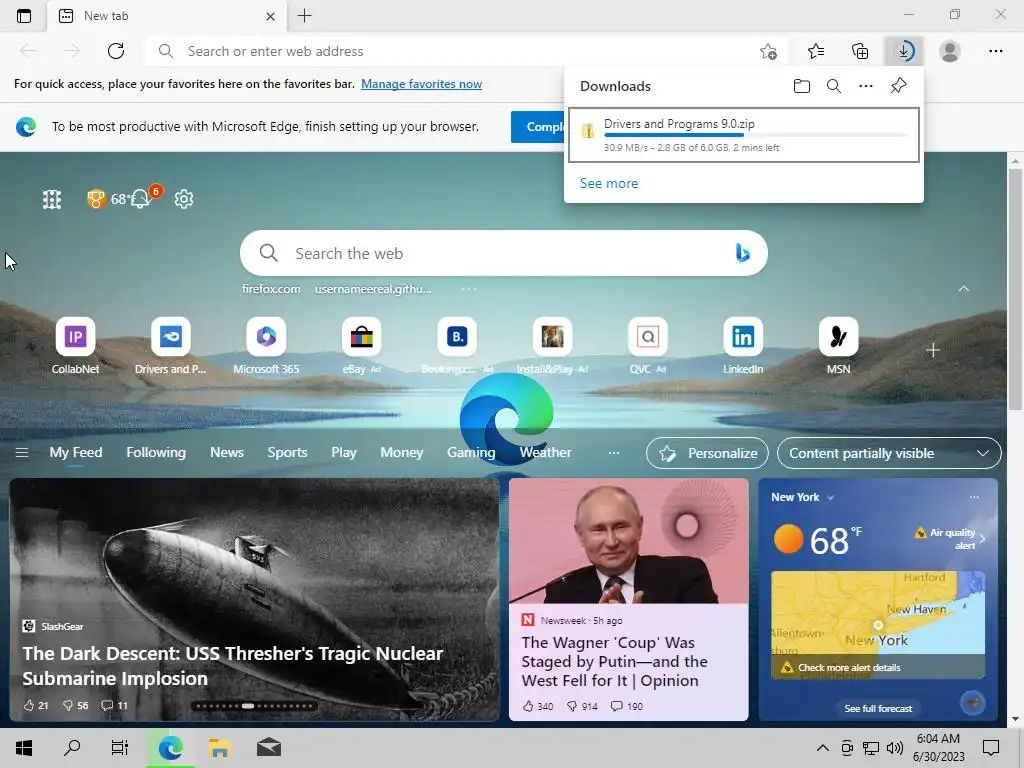1024x768 pixels.
Task: Open Windows Start menu
Action: point(24,748)
